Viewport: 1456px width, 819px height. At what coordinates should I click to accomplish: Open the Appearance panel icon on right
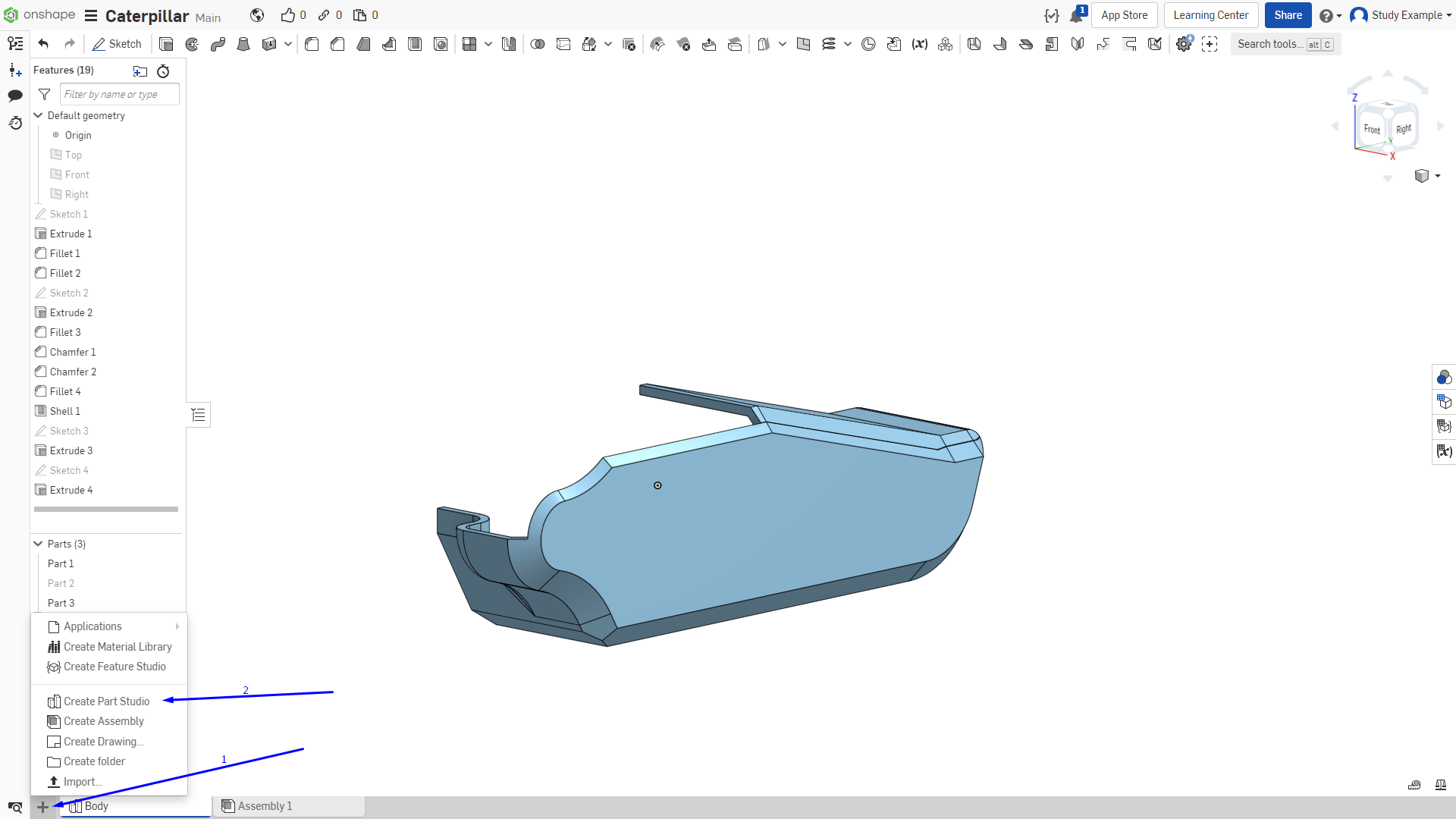[1444, 377]
